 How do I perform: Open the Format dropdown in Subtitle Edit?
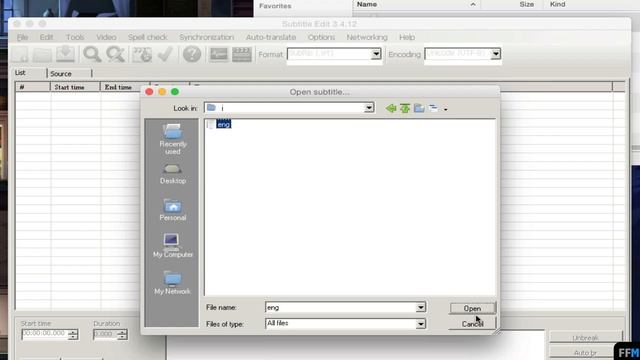click(376, 54)
